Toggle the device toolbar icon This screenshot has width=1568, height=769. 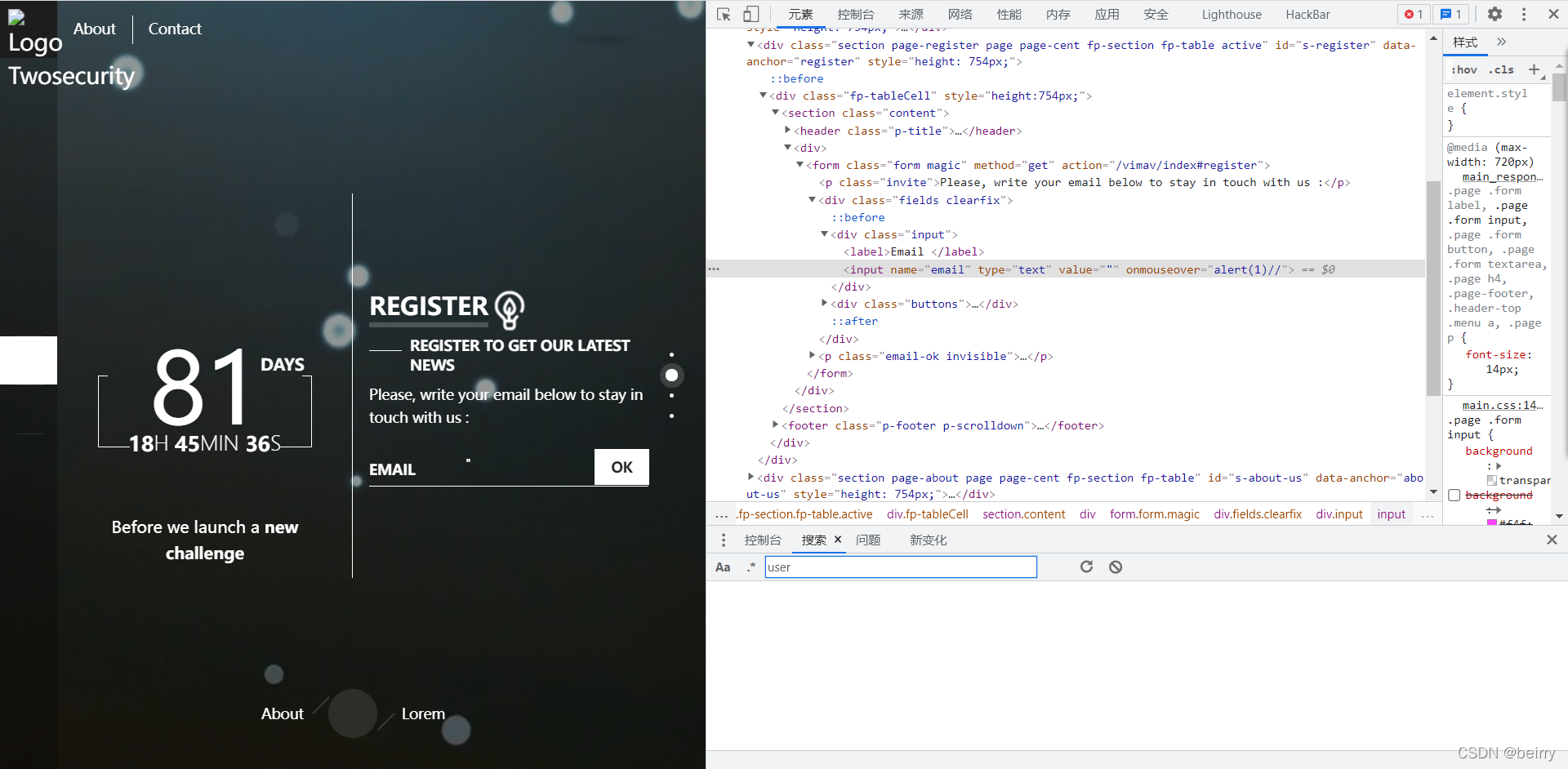point(751,15)
